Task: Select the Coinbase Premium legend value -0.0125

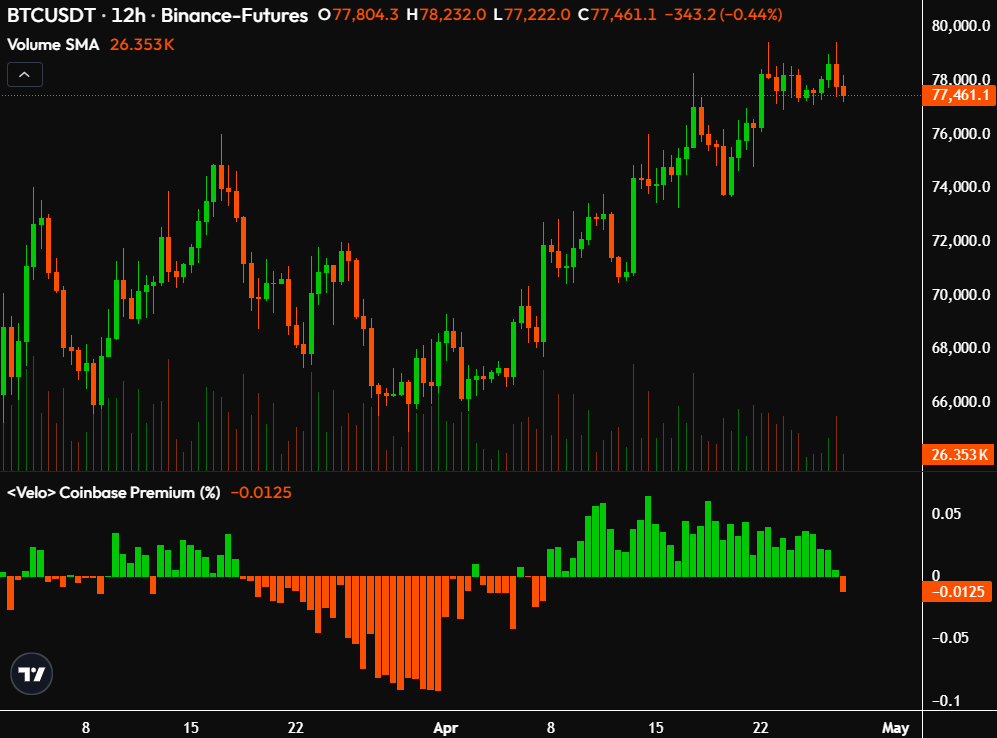Action: pyautogui.click(x=261, y=493)
